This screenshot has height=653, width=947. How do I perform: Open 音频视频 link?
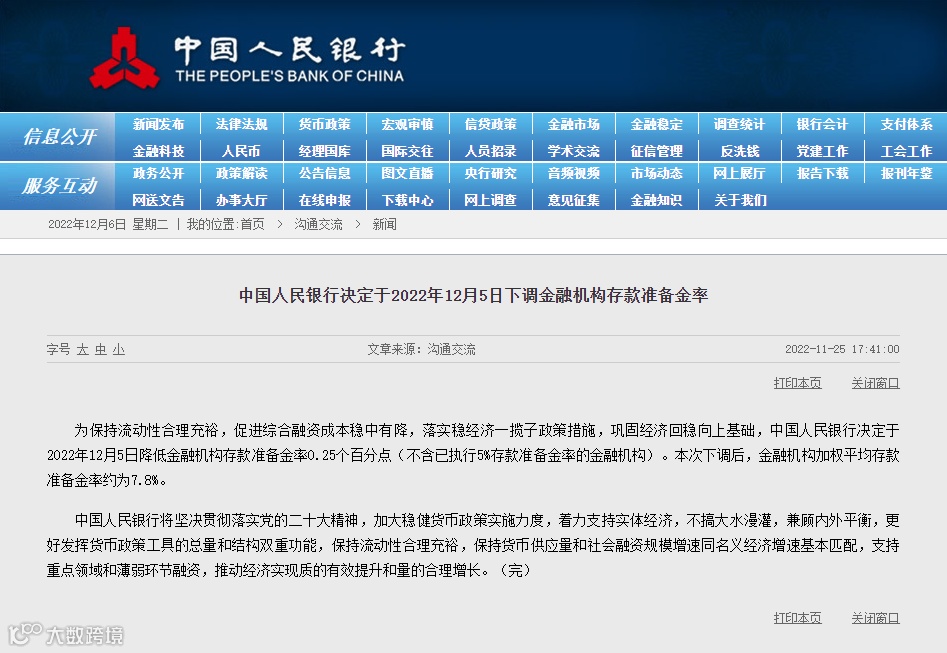[574, 173]
